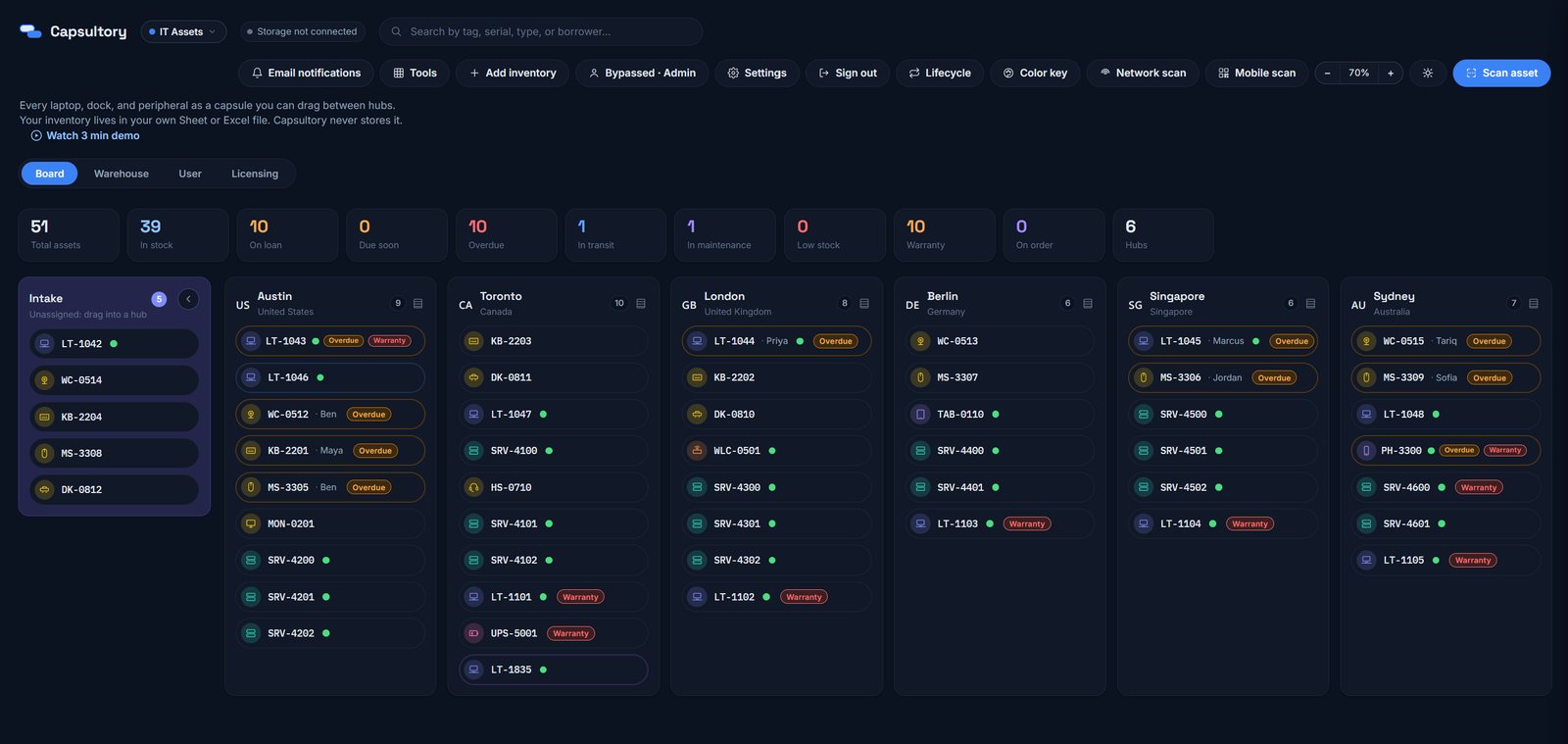Open the Singapore hub list icon
The width and height of the screenshot is (1568, 744).
point(1310,304)
